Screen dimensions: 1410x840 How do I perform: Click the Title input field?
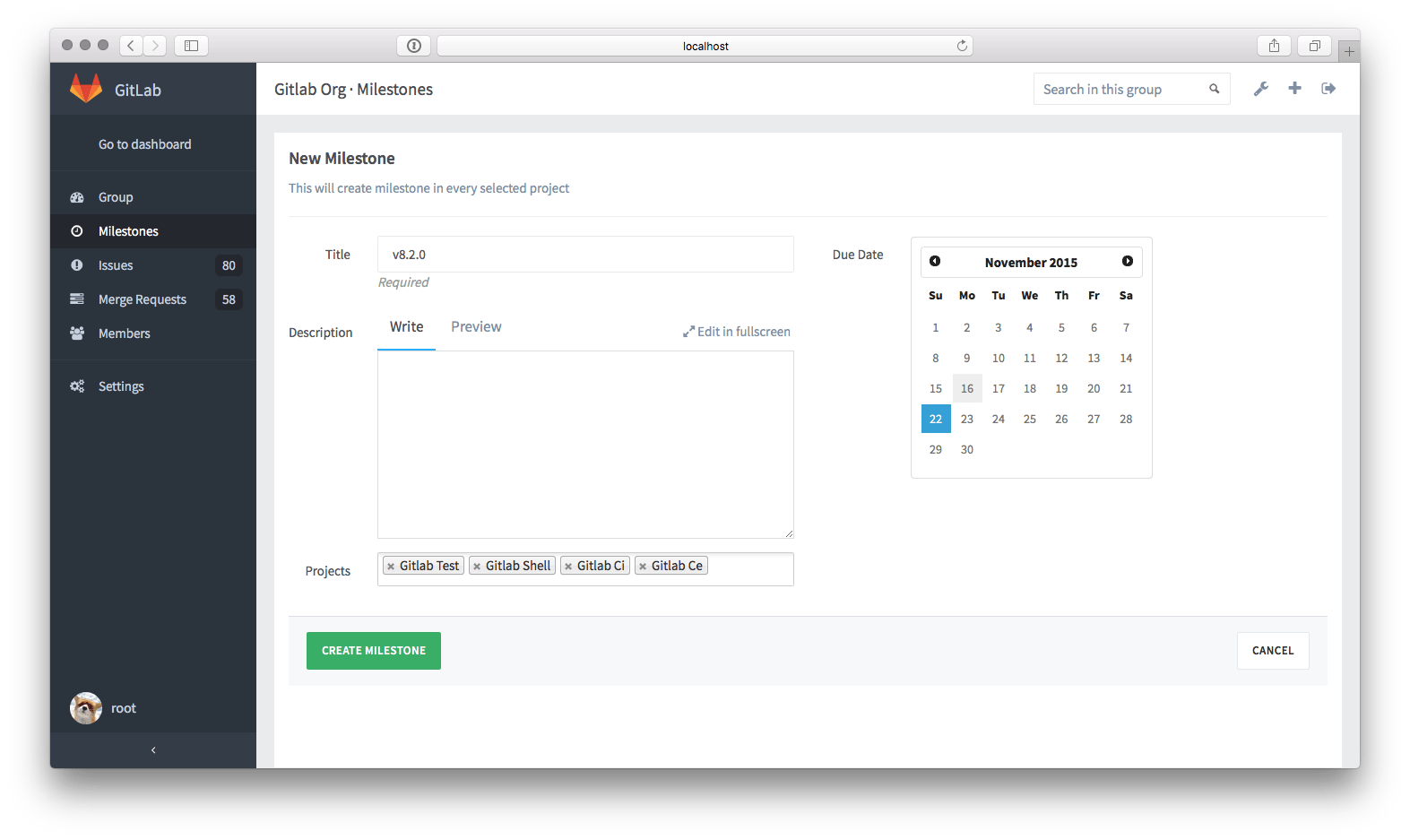pos(585,255)
